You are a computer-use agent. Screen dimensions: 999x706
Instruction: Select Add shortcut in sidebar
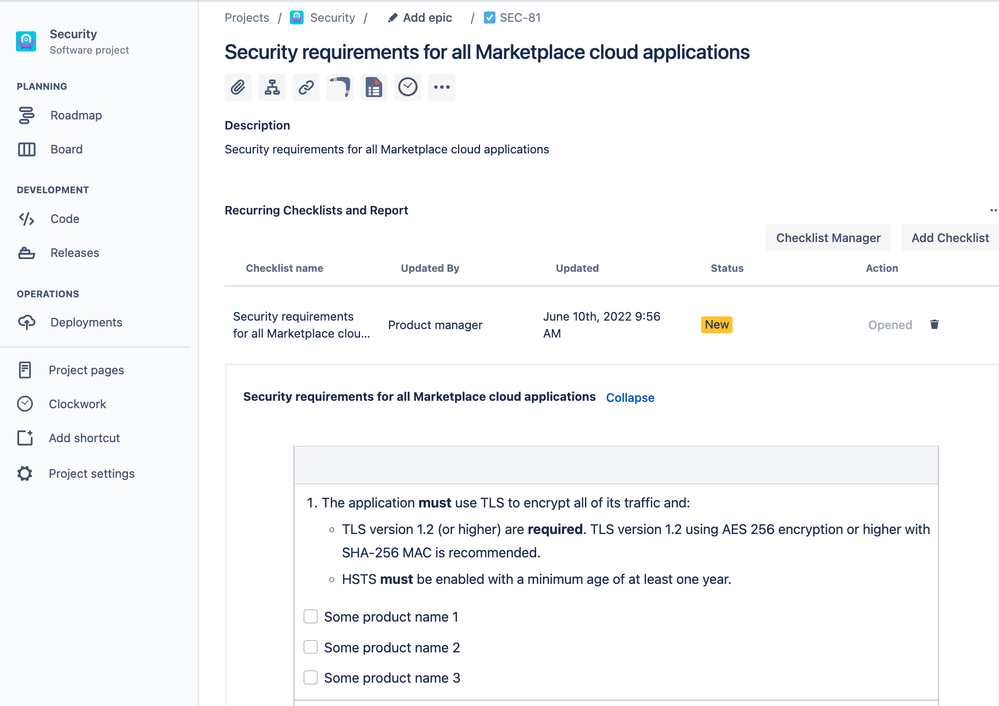point(84,438)
